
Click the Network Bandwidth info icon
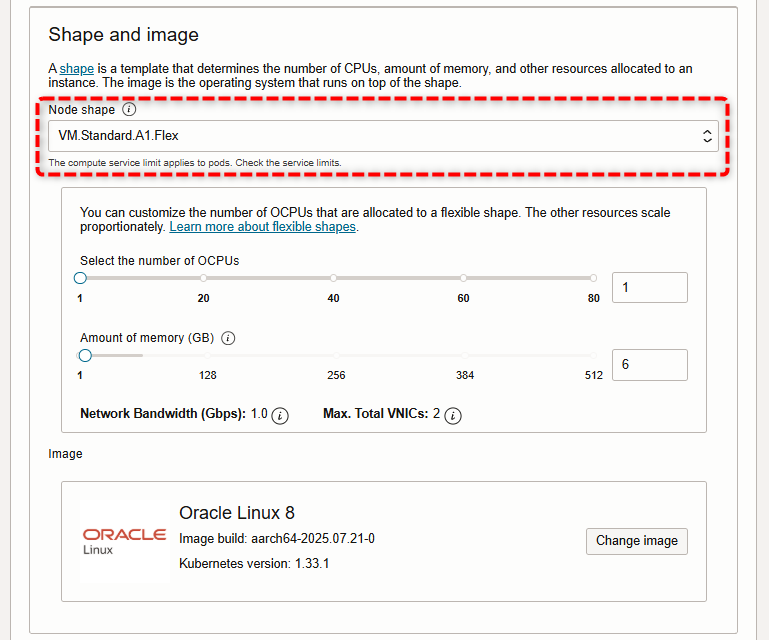point(280,416)
